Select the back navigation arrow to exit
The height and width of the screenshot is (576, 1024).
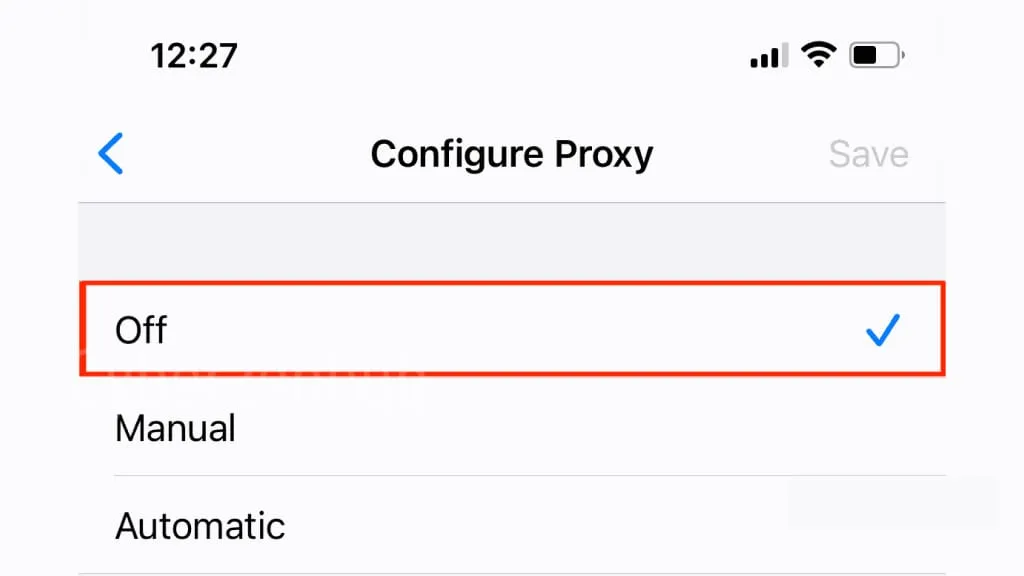point(111,154)
